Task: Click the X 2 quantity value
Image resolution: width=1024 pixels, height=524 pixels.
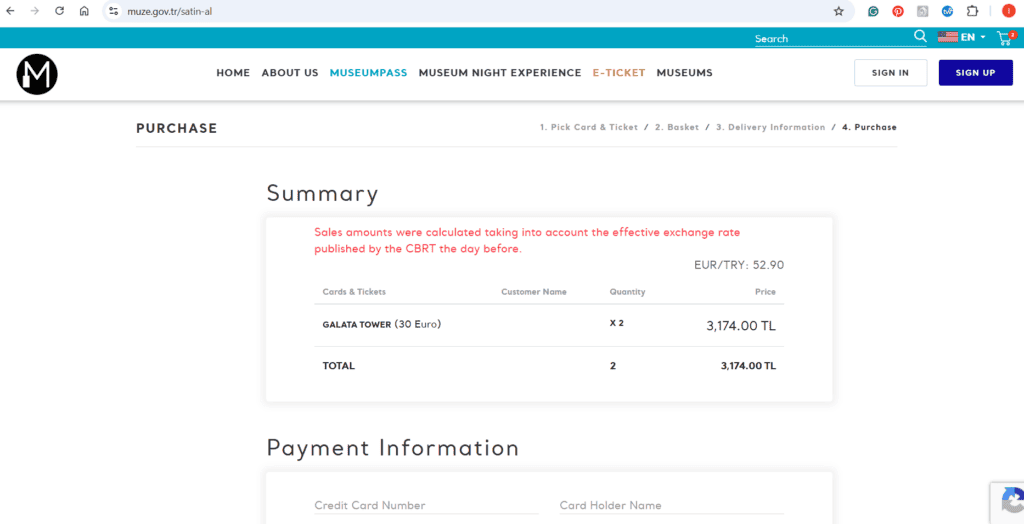Action: click(x=616, y=323)
